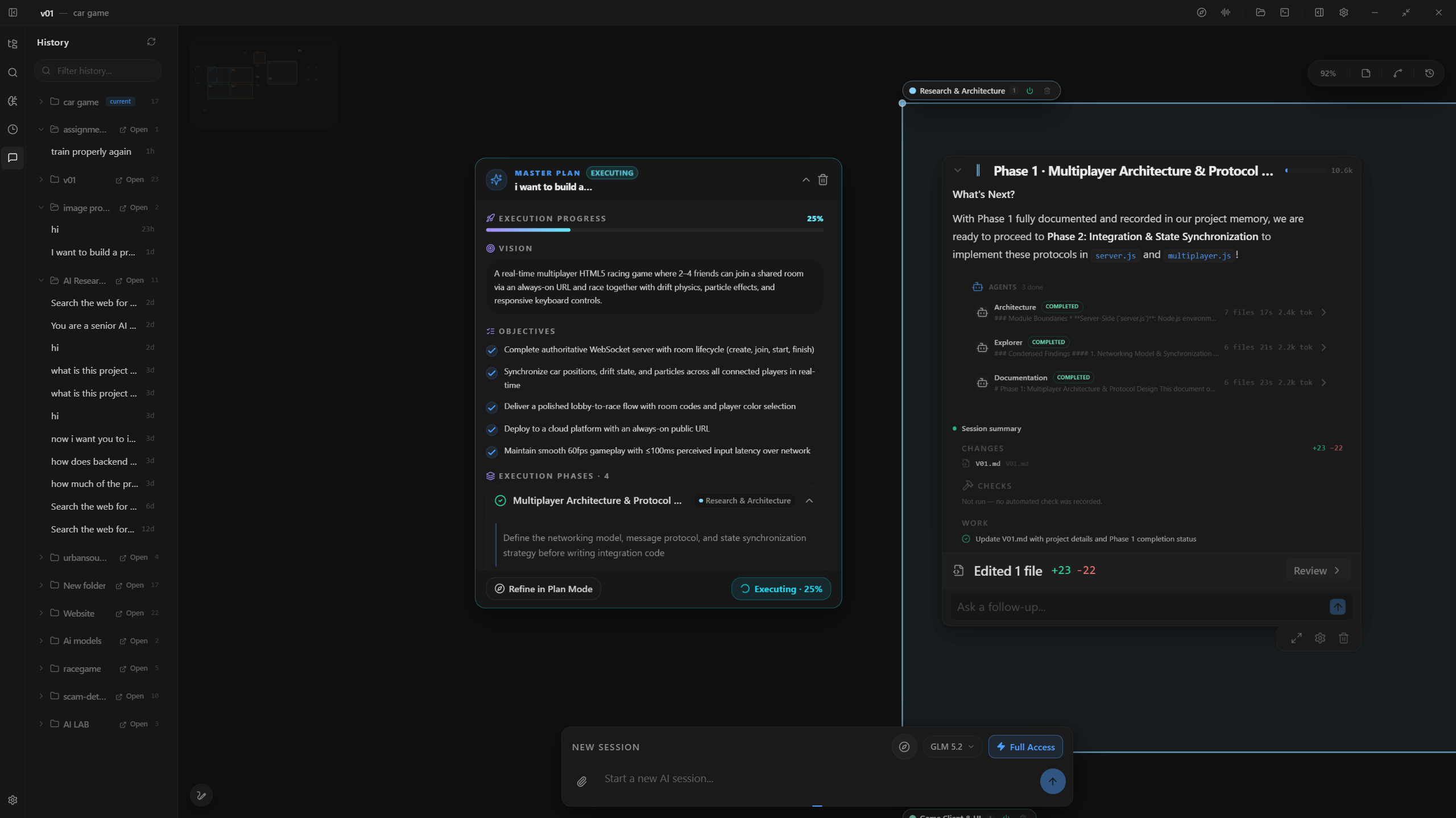Toggle the Synchronize car positions objective checkmark
The image size is (1456, 818).
[x=491, y=373]
